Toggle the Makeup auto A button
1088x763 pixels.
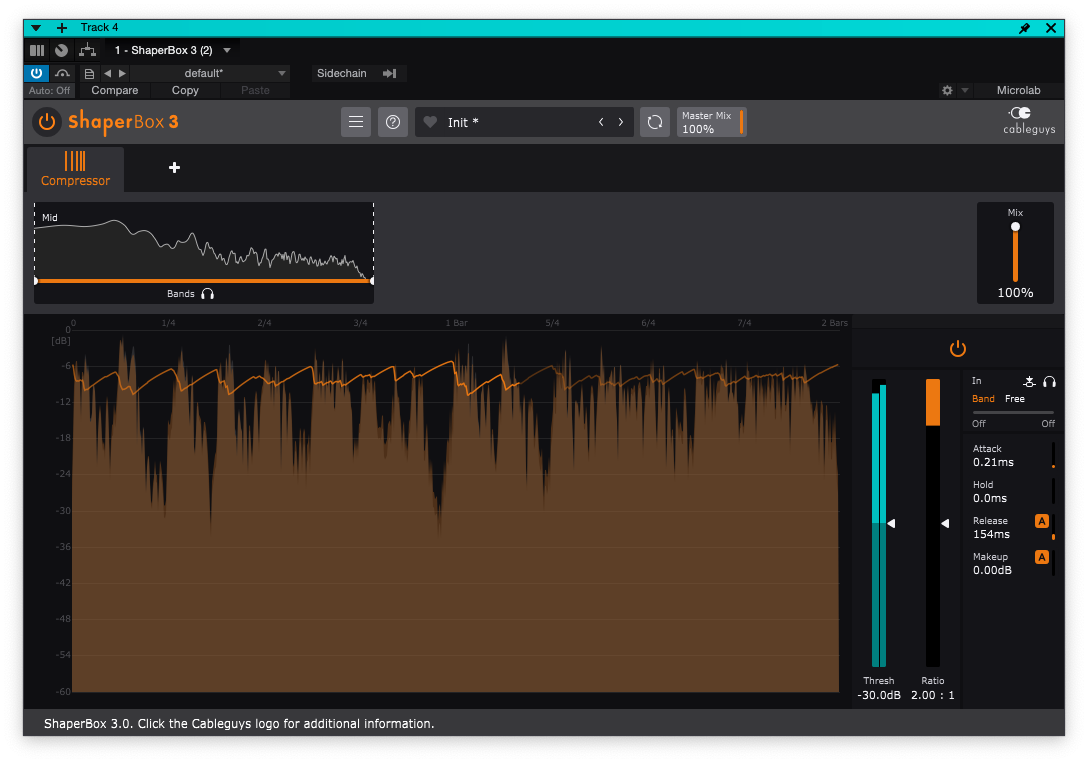1042,557
